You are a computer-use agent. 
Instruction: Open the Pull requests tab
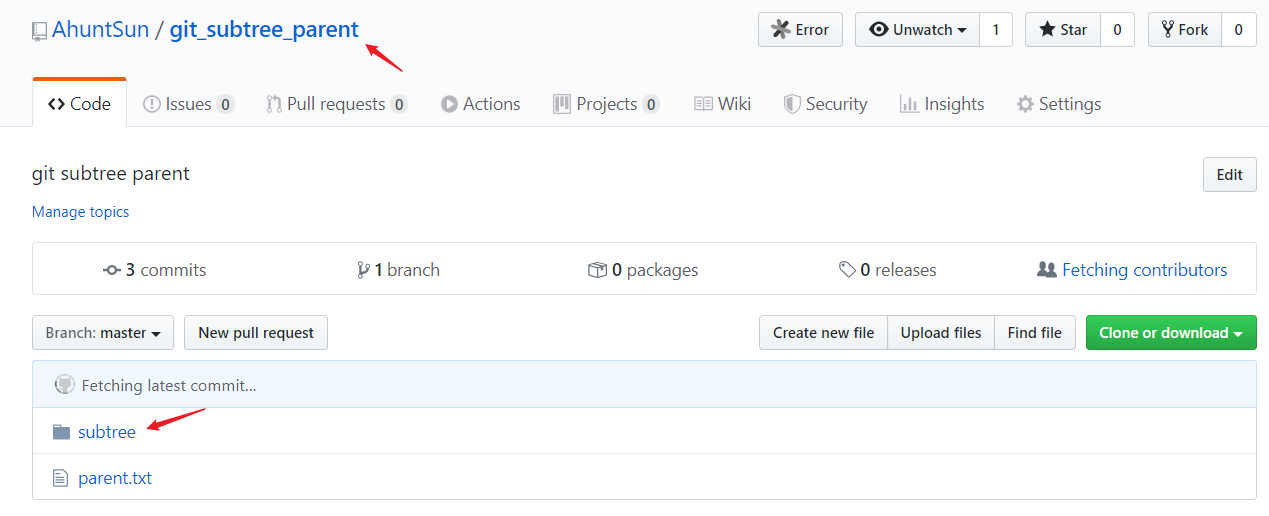[x=337, y=104]
